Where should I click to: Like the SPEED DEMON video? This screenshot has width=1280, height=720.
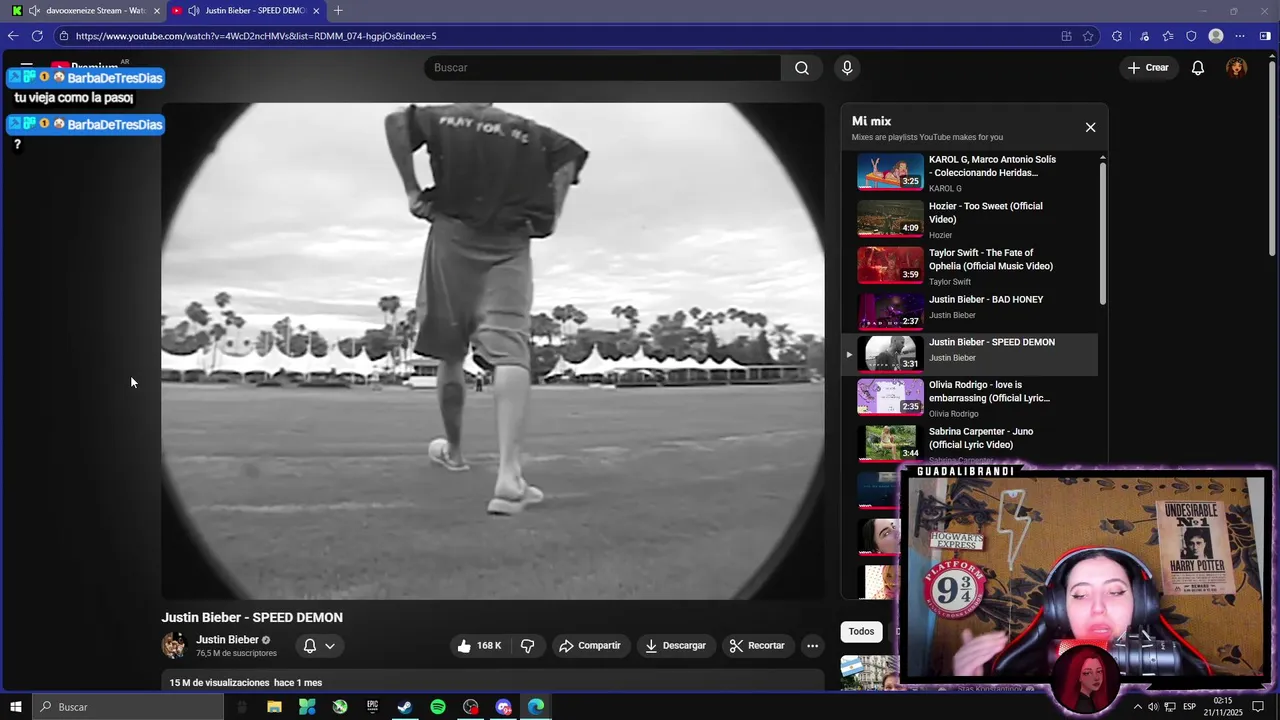pos(479,646)
